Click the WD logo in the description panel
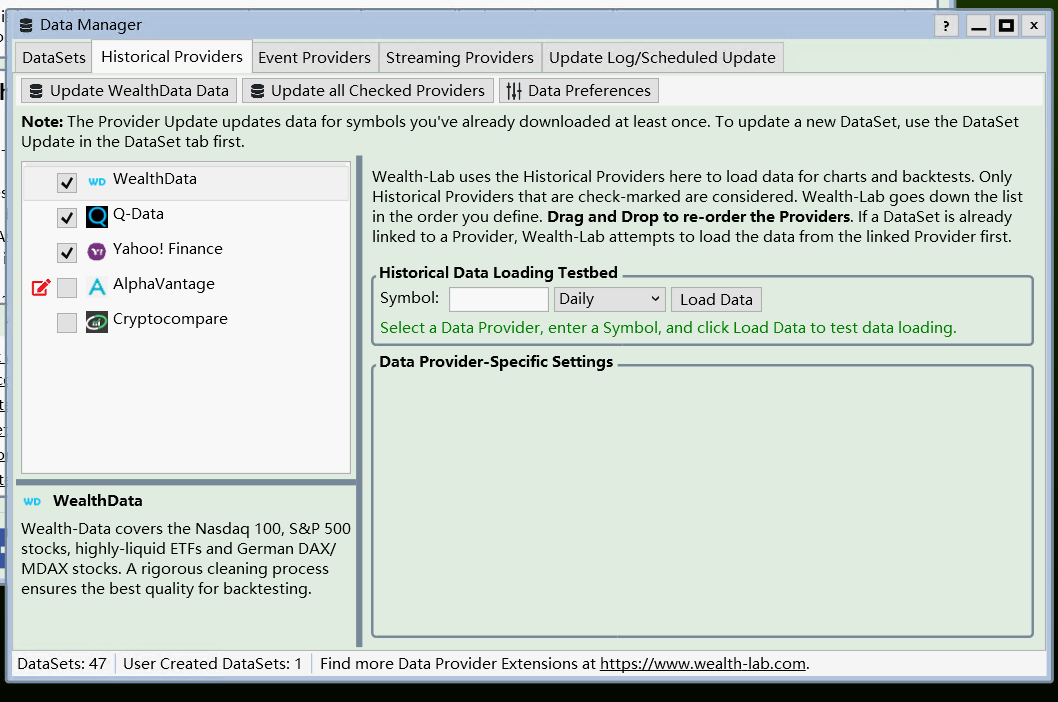Viewport: 1058px width, 702px height. 32,502
